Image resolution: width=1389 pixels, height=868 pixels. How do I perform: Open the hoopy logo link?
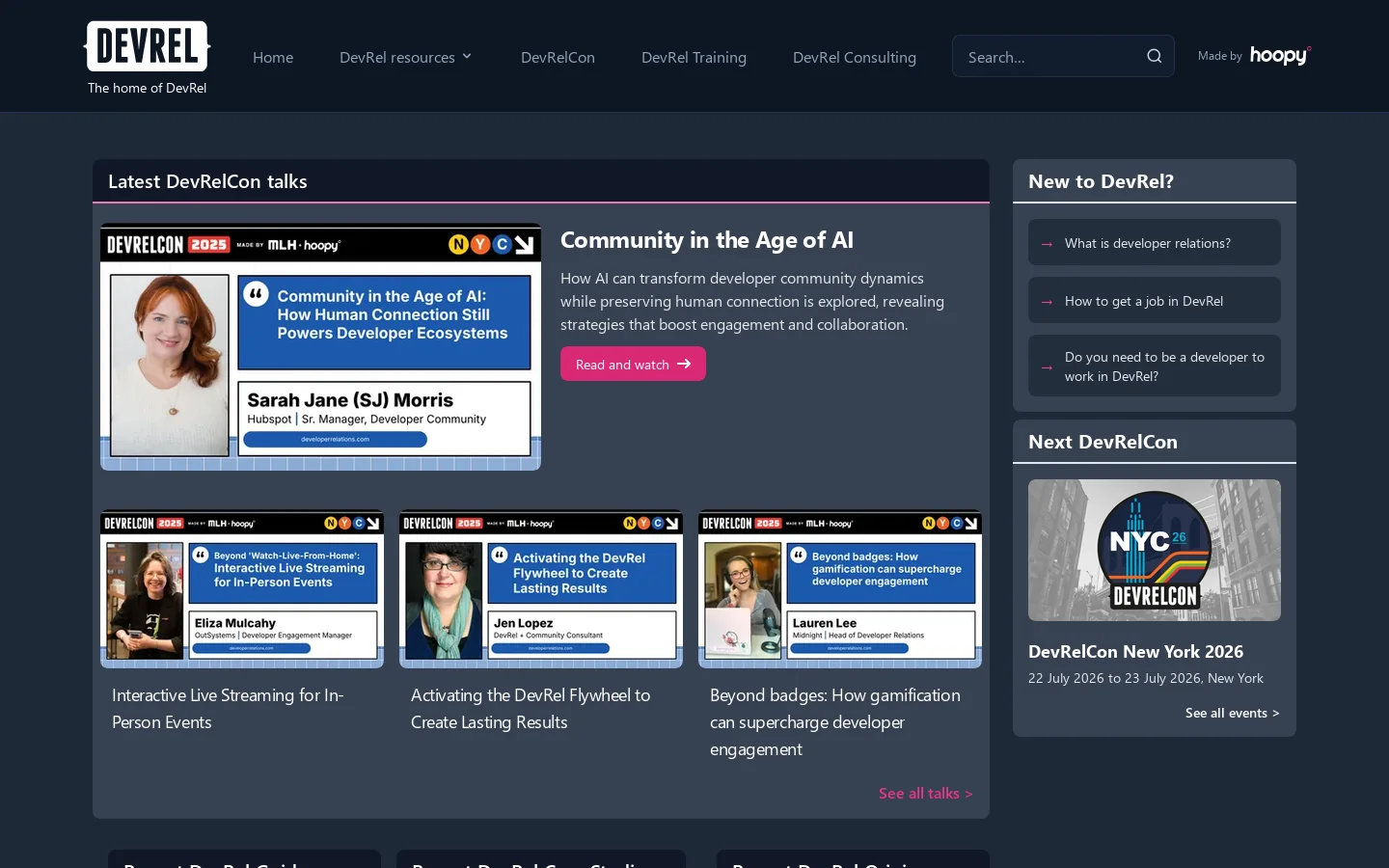1280,55
